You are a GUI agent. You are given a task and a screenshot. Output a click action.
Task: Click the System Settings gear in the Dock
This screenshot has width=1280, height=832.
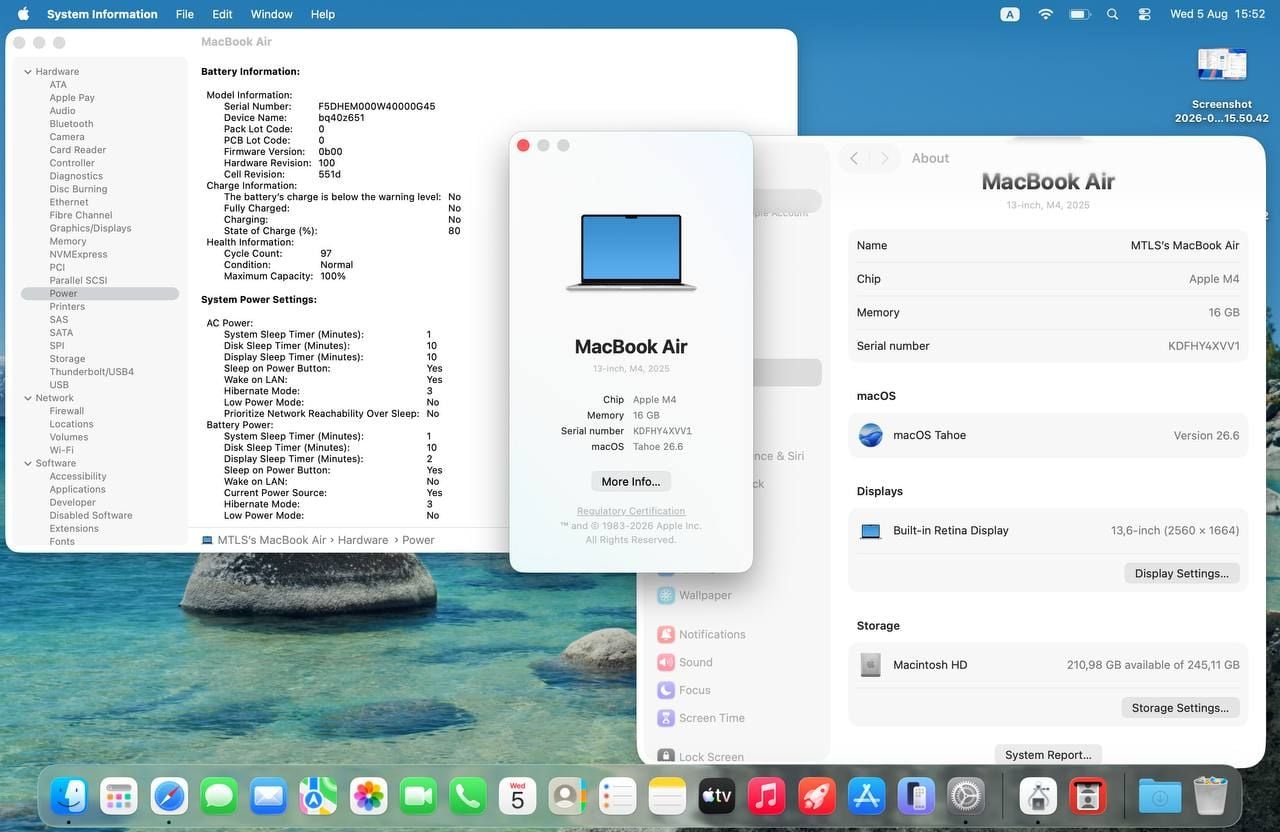[966, 796]
